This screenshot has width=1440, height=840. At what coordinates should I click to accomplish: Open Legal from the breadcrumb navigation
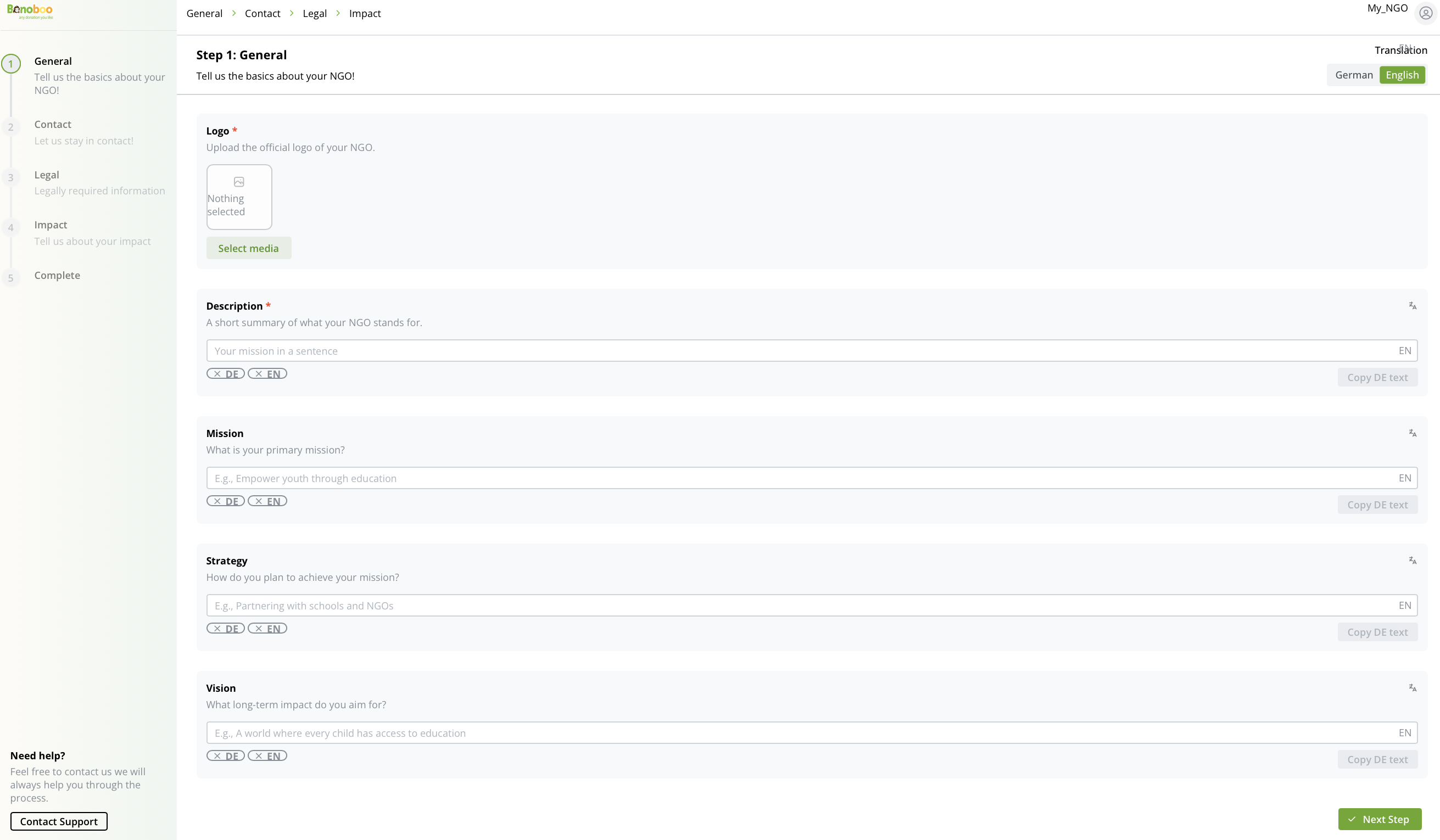(x=314, y=13)
